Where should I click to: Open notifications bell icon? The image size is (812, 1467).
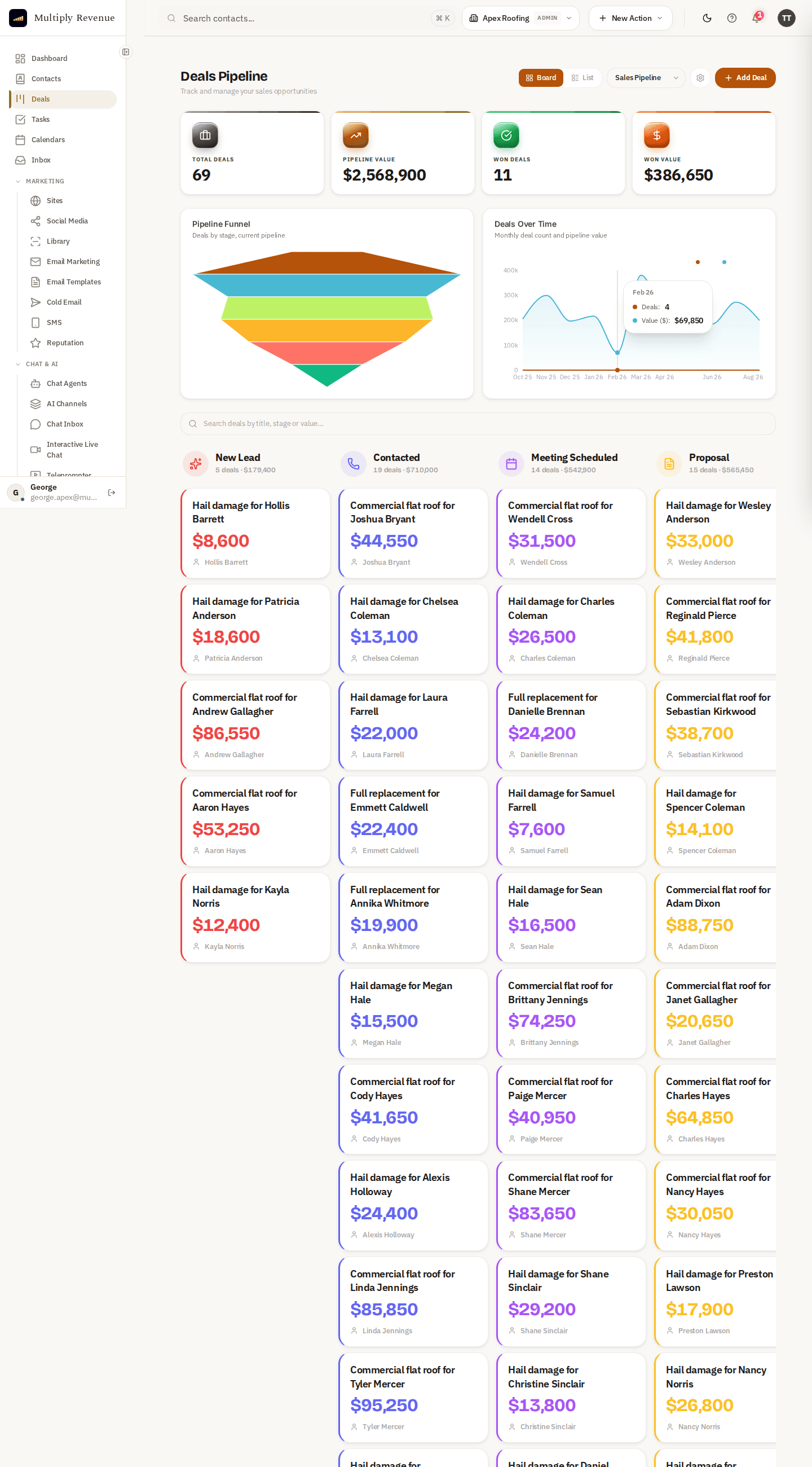click(x=757, y=18)
